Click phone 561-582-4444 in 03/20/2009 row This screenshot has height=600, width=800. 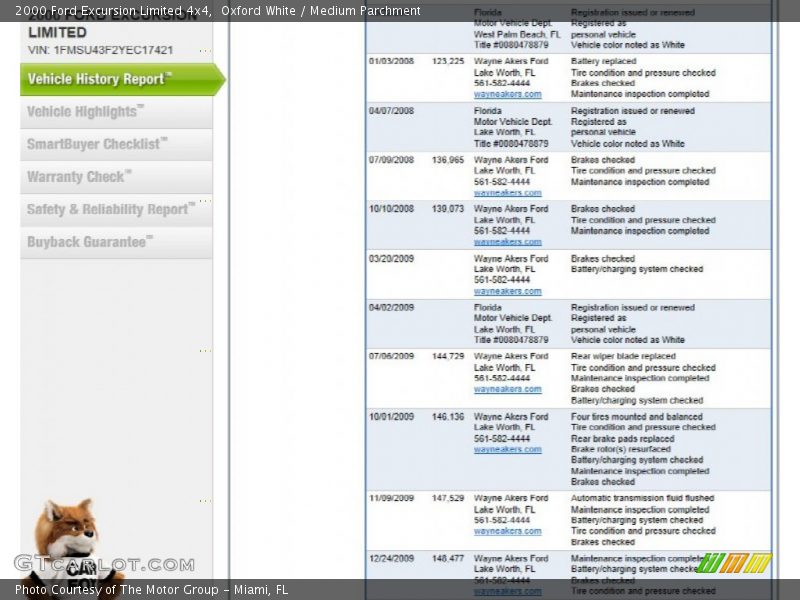coord(502,280)
